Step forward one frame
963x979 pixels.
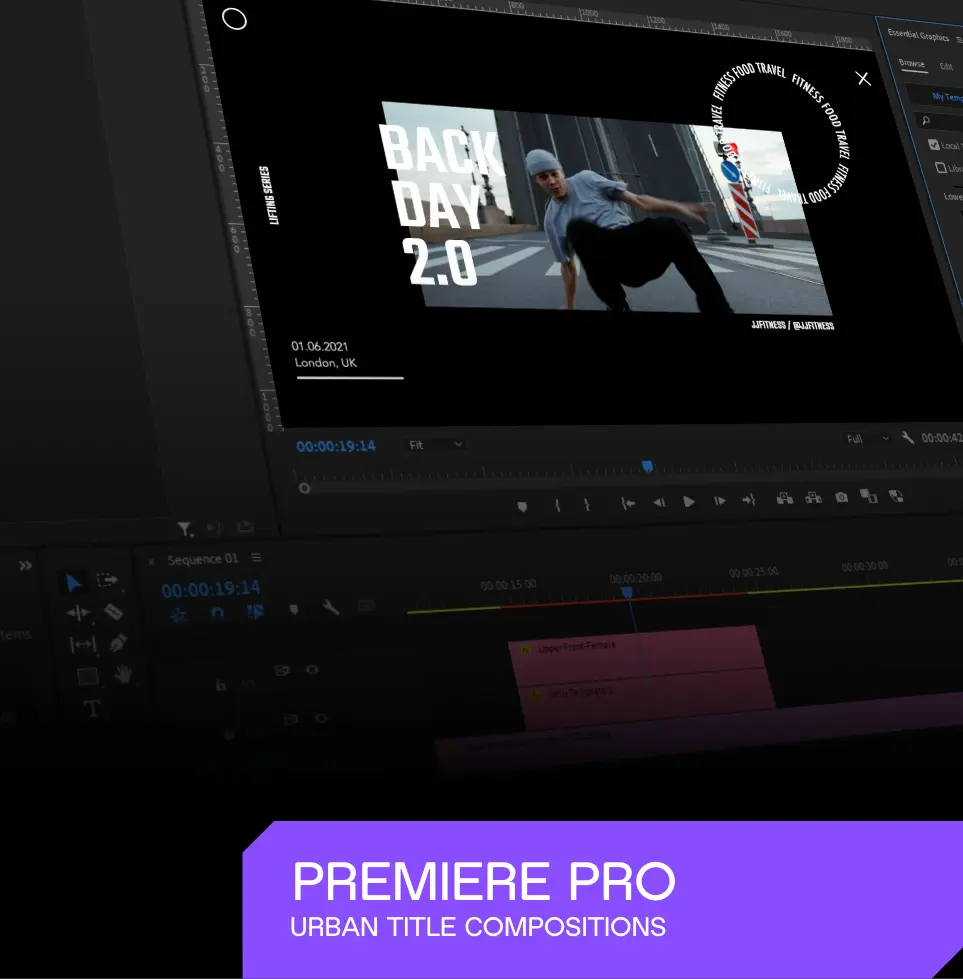pyautogui.click(x=719, y=501)
